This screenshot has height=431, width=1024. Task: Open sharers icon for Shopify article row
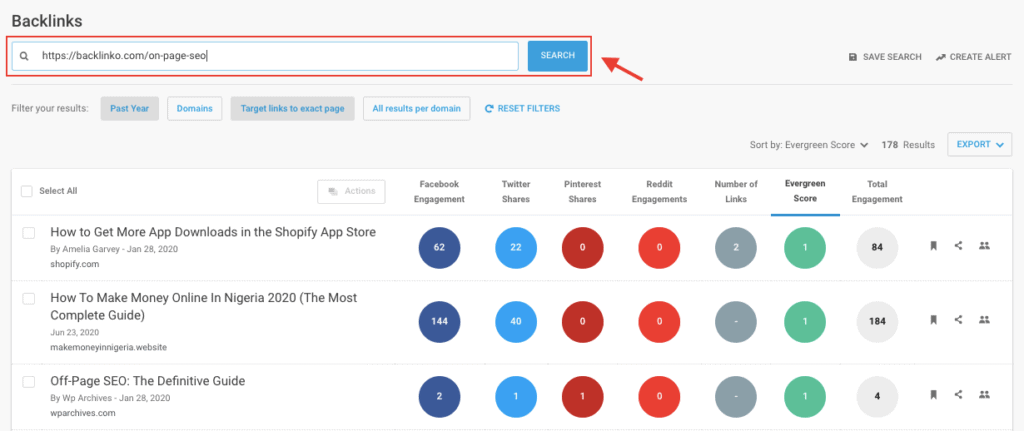click(x=984, y=246)
